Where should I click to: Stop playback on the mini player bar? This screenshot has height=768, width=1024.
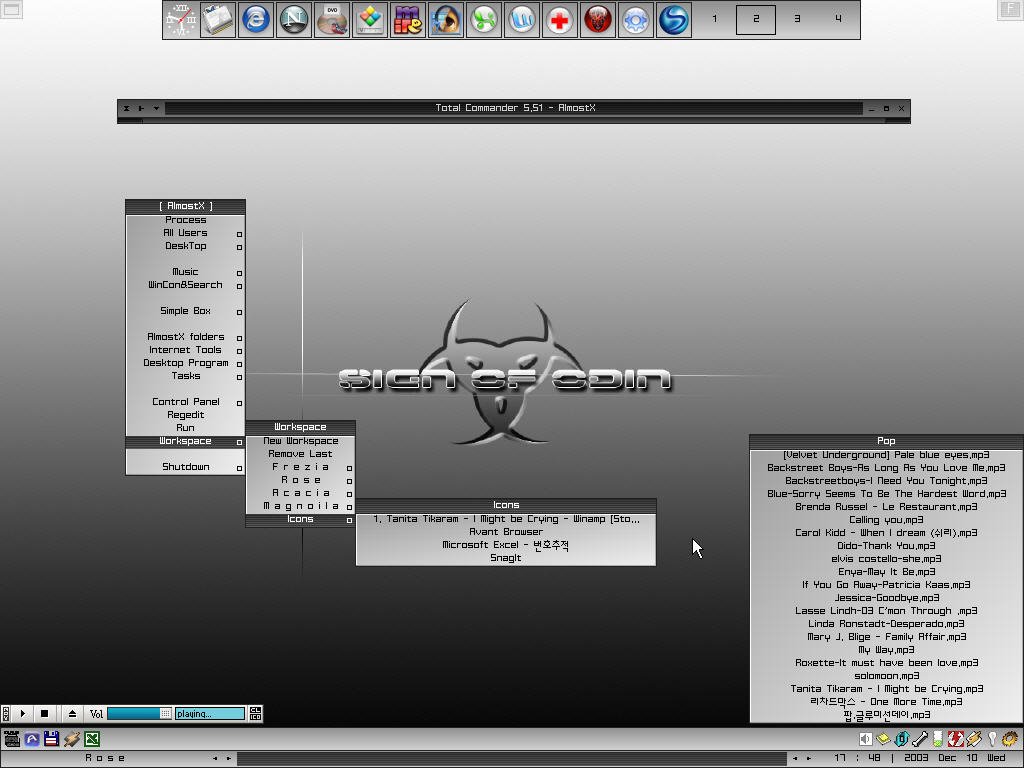[44, 713]
